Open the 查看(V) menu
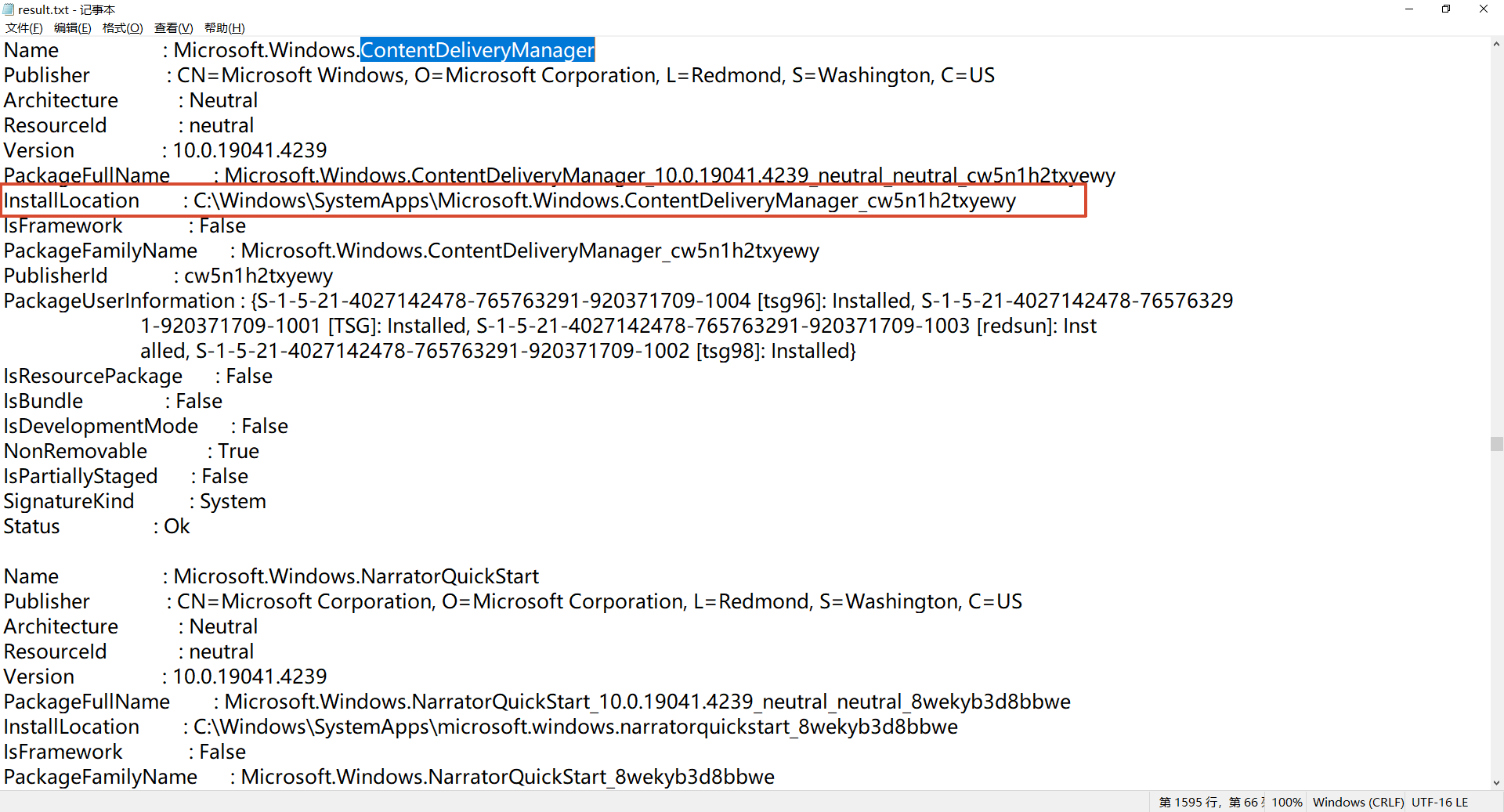This screenshot has height=812, width=1504. (173, 28)
